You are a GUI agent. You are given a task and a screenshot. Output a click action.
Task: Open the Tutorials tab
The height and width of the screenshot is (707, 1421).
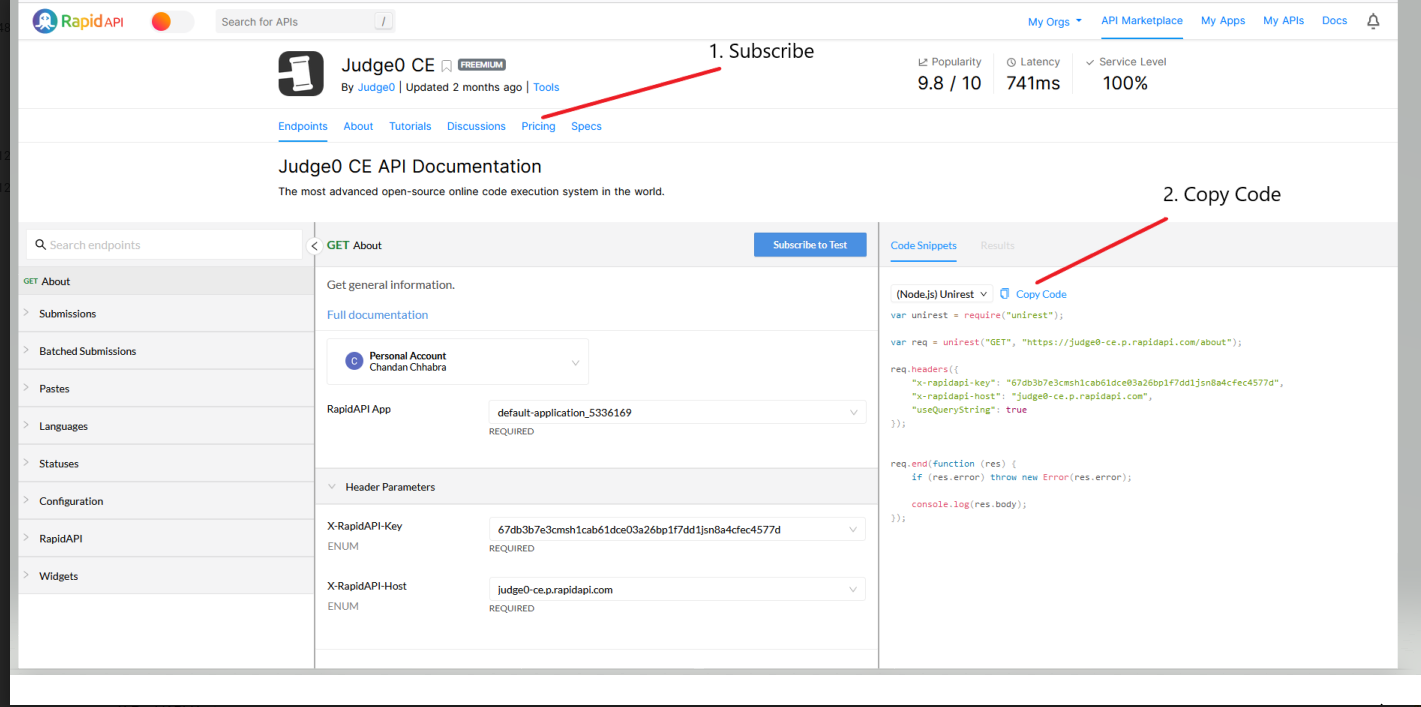410,126
